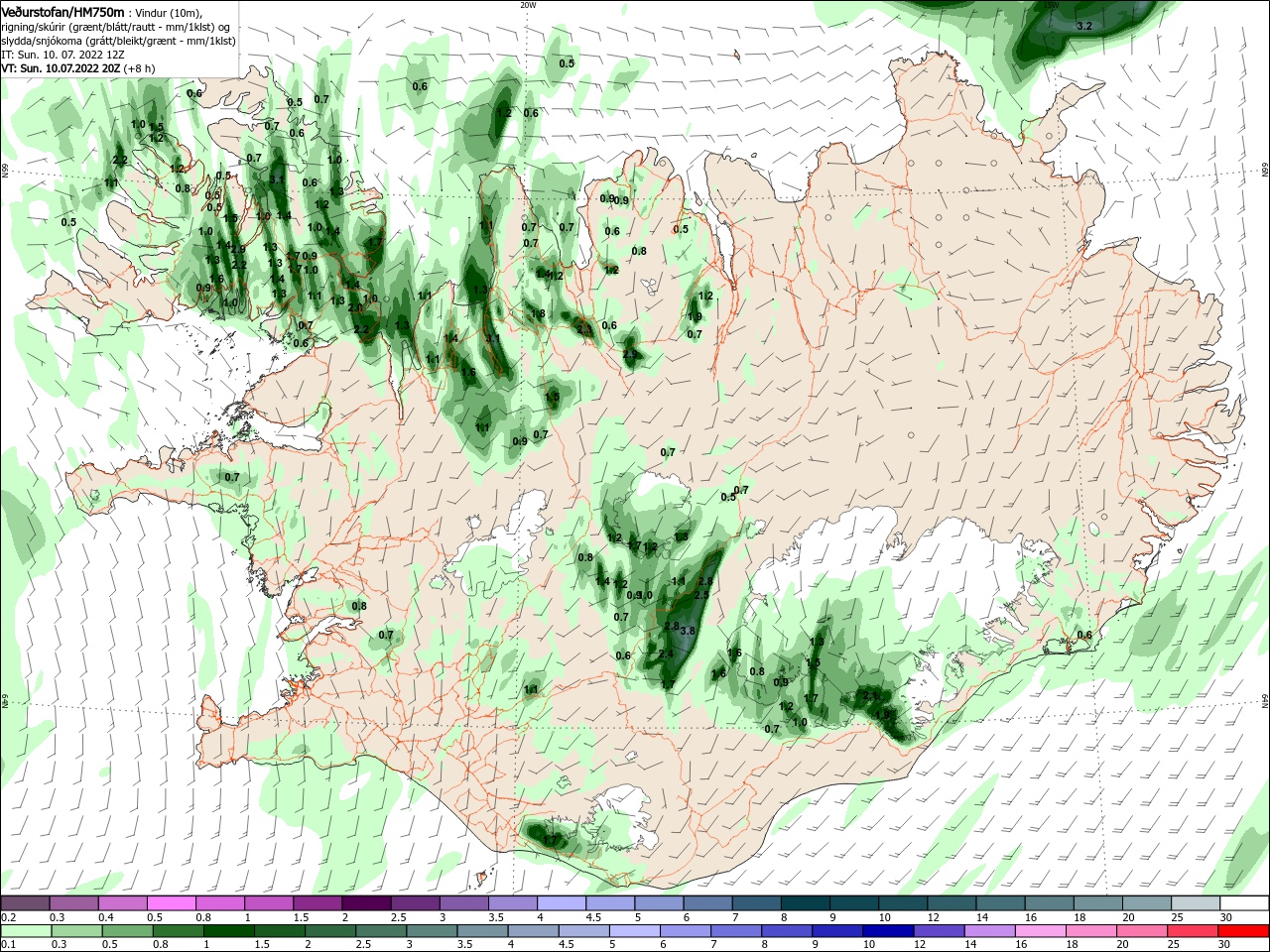
Task: Select the grey-green 3 swatch in the lower scale
Action: (432, 931)
